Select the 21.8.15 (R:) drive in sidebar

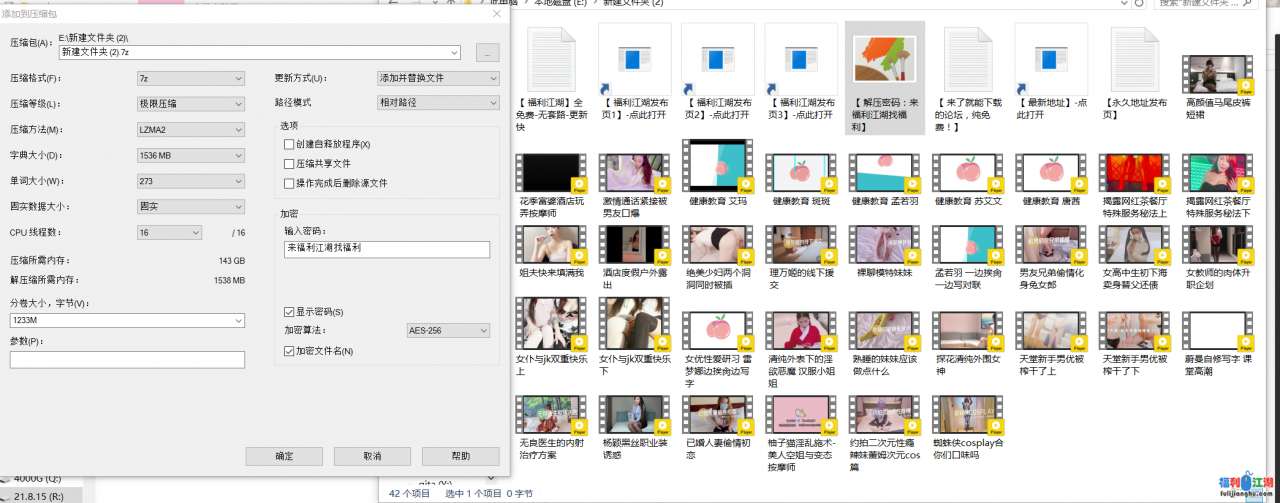40,495
